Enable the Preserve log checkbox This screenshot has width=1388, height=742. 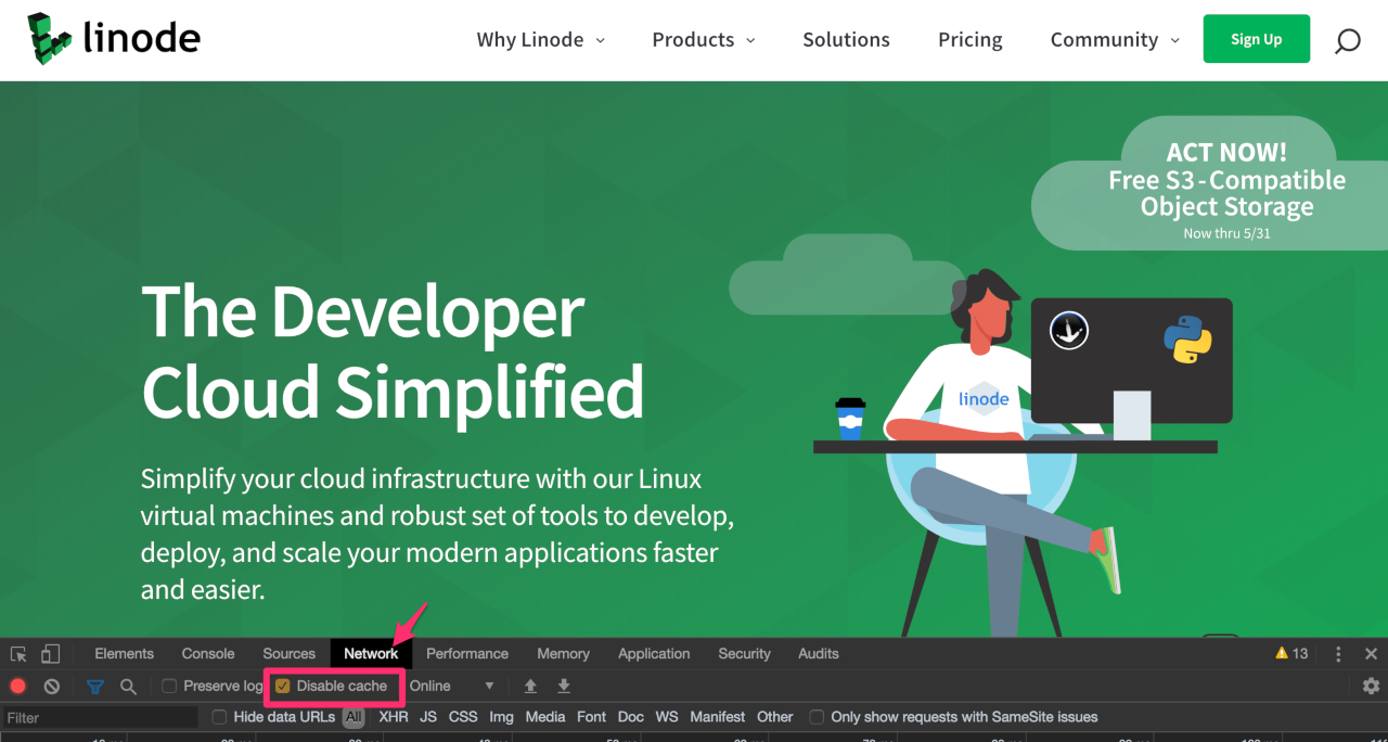(168, 686)
